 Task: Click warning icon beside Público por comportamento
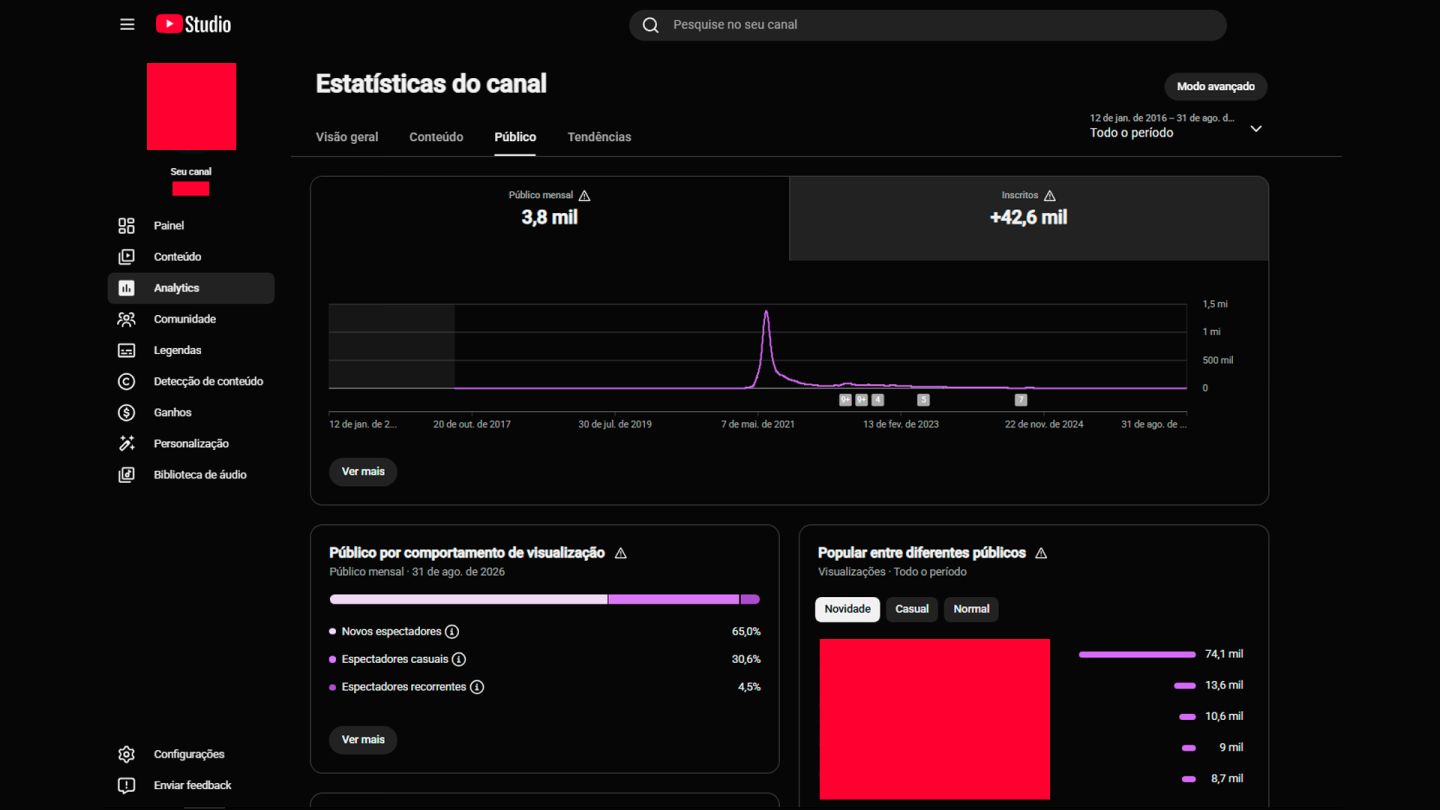[x=620, y=553]
